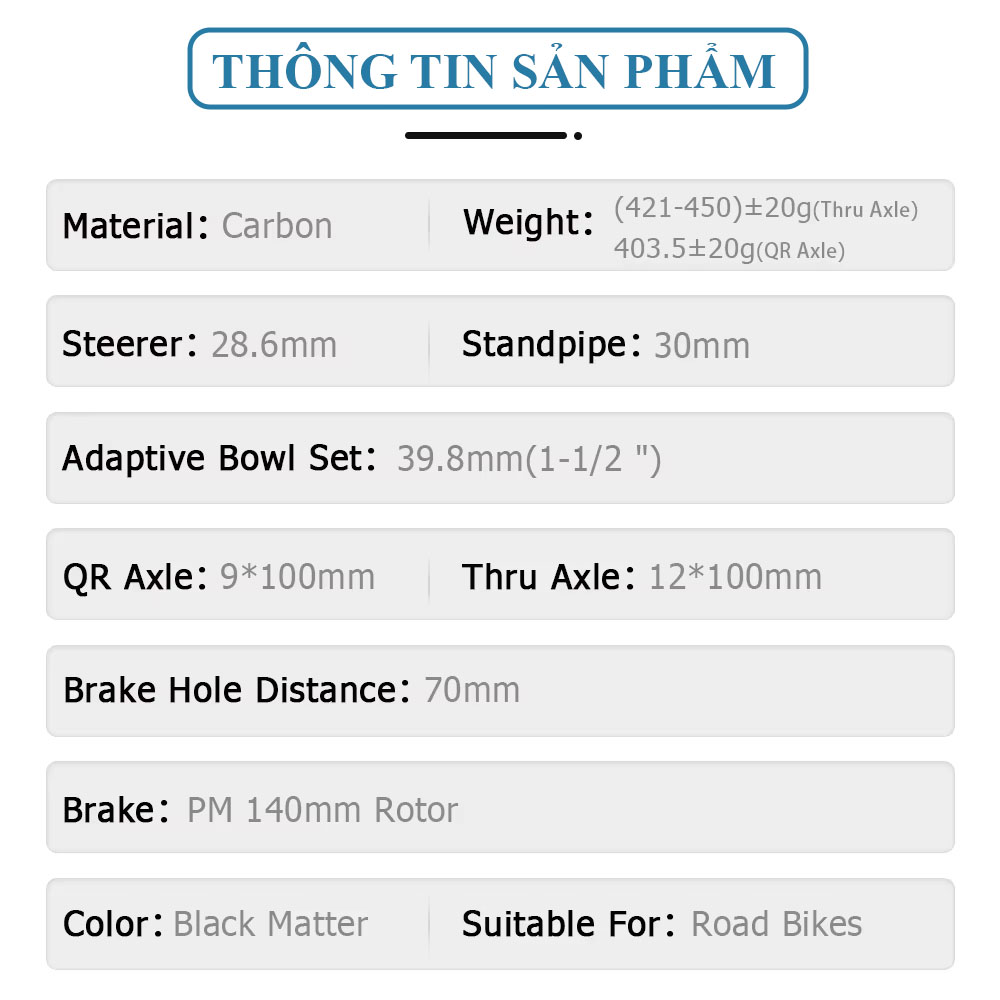
Task: Select the Black Matter color value
Action: [270, 924]
